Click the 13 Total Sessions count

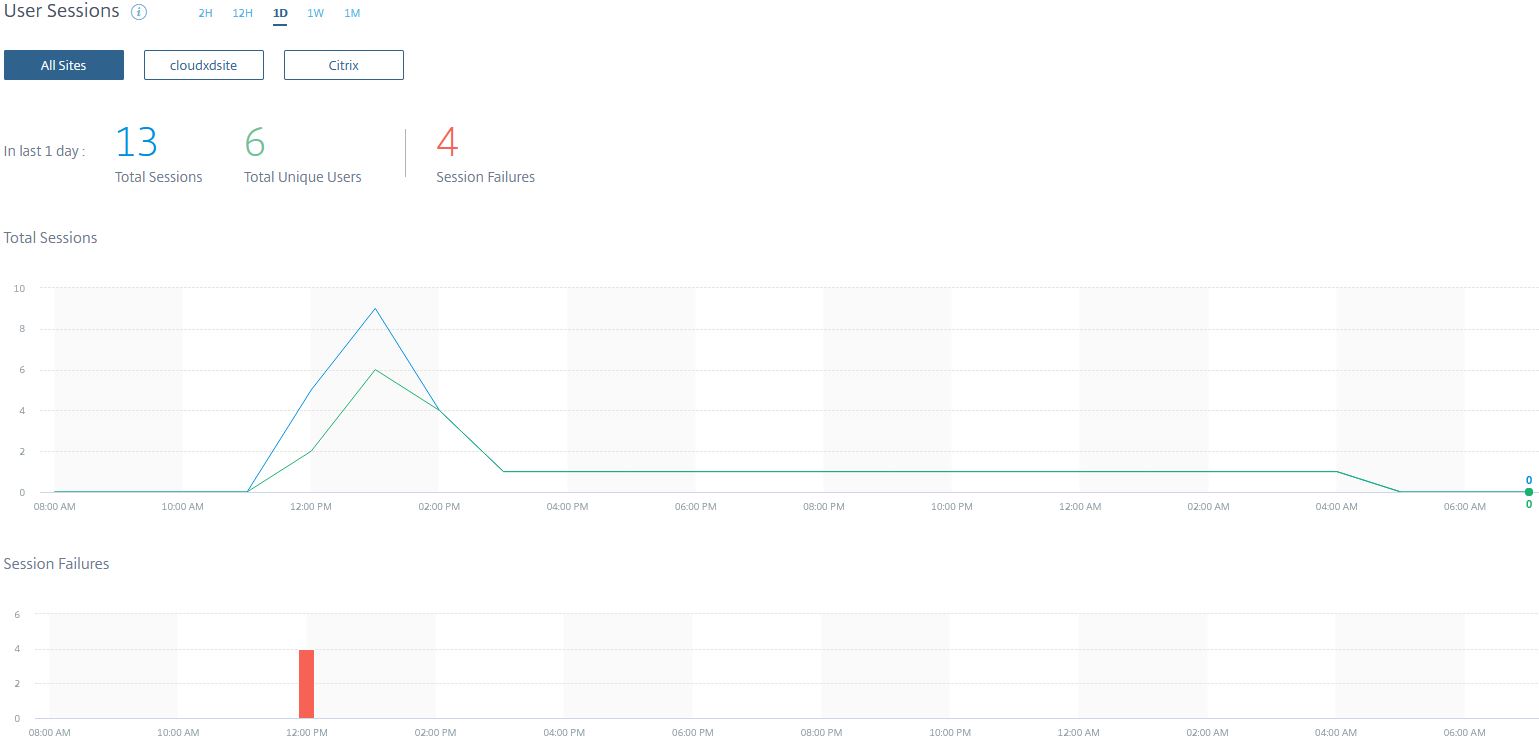pyautogui.click(x=137, y=143)
